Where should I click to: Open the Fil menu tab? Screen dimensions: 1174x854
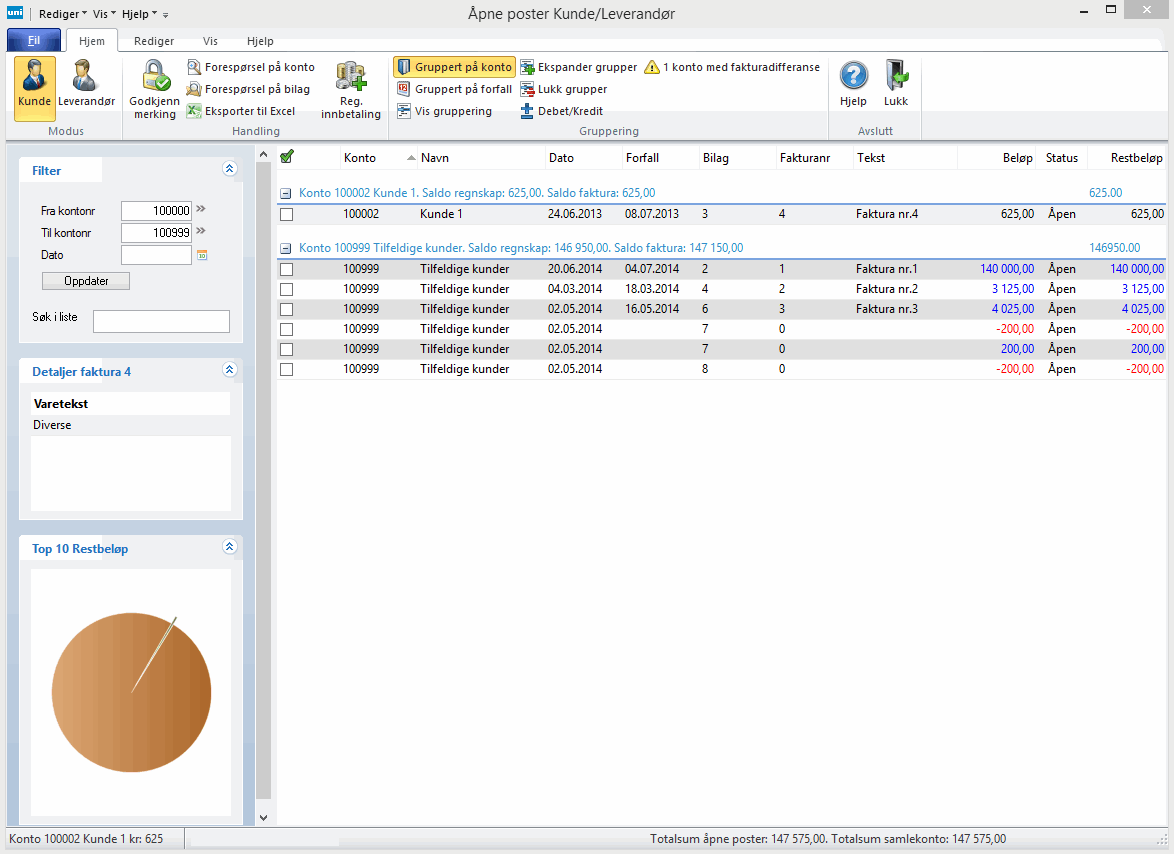[33, 41]
